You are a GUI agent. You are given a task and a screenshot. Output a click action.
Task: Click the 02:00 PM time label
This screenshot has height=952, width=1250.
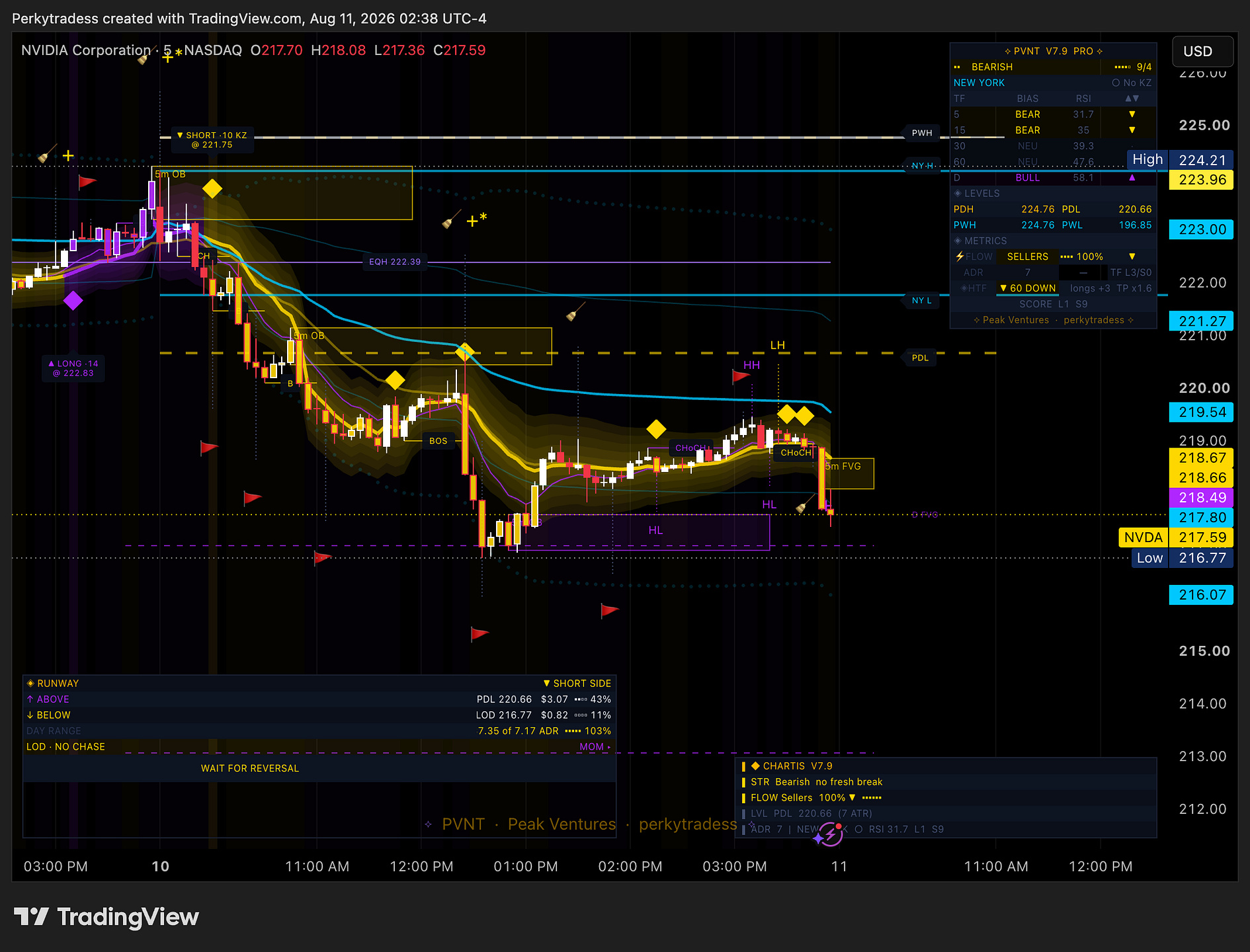tap(630, 866)
